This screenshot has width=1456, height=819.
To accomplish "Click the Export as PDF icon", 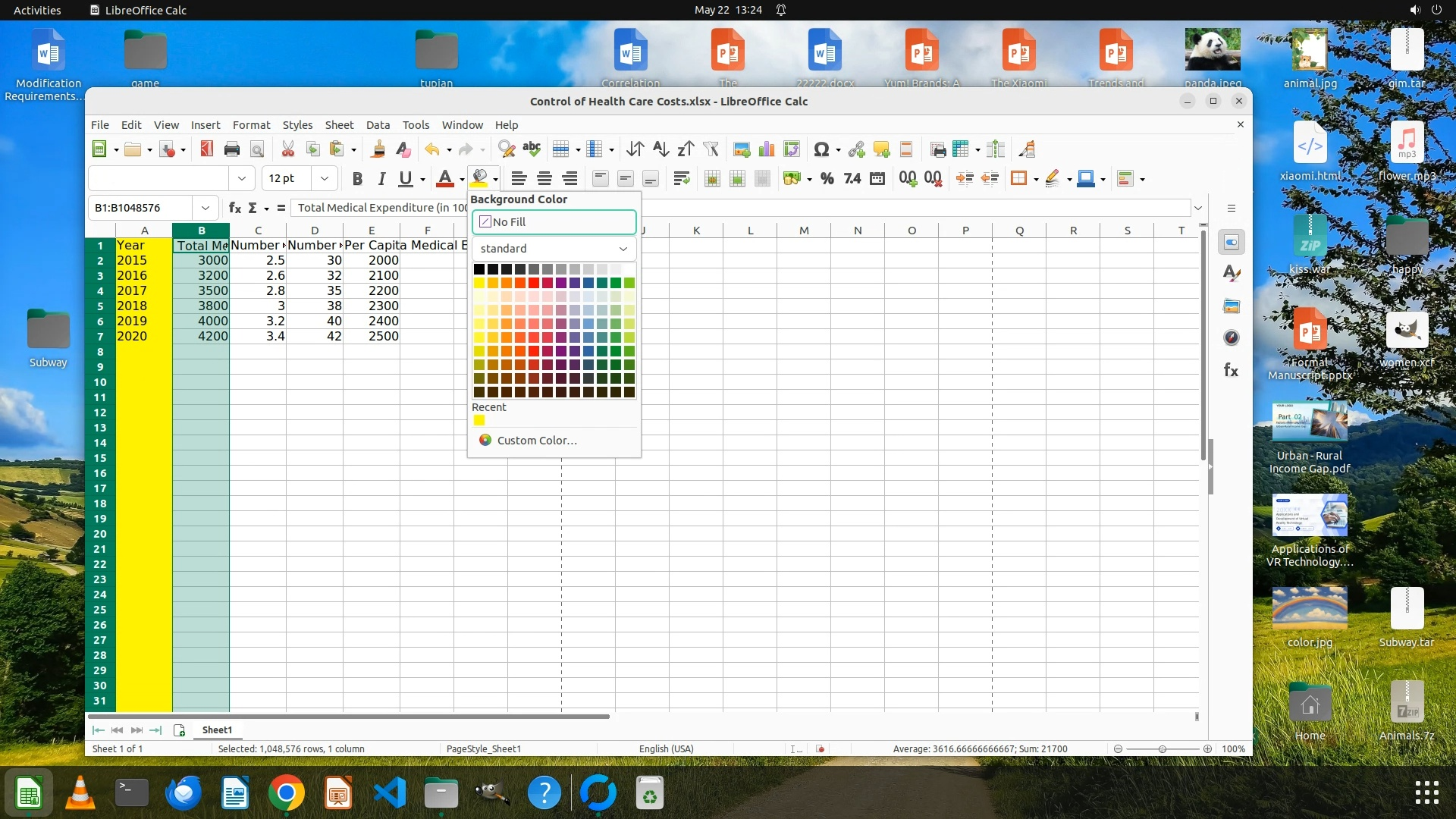I will coord(206,149).
